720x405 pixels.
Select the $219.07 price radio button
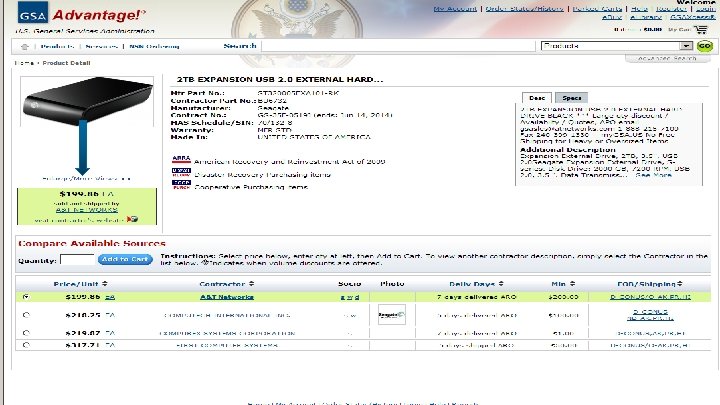click(26, 333)
